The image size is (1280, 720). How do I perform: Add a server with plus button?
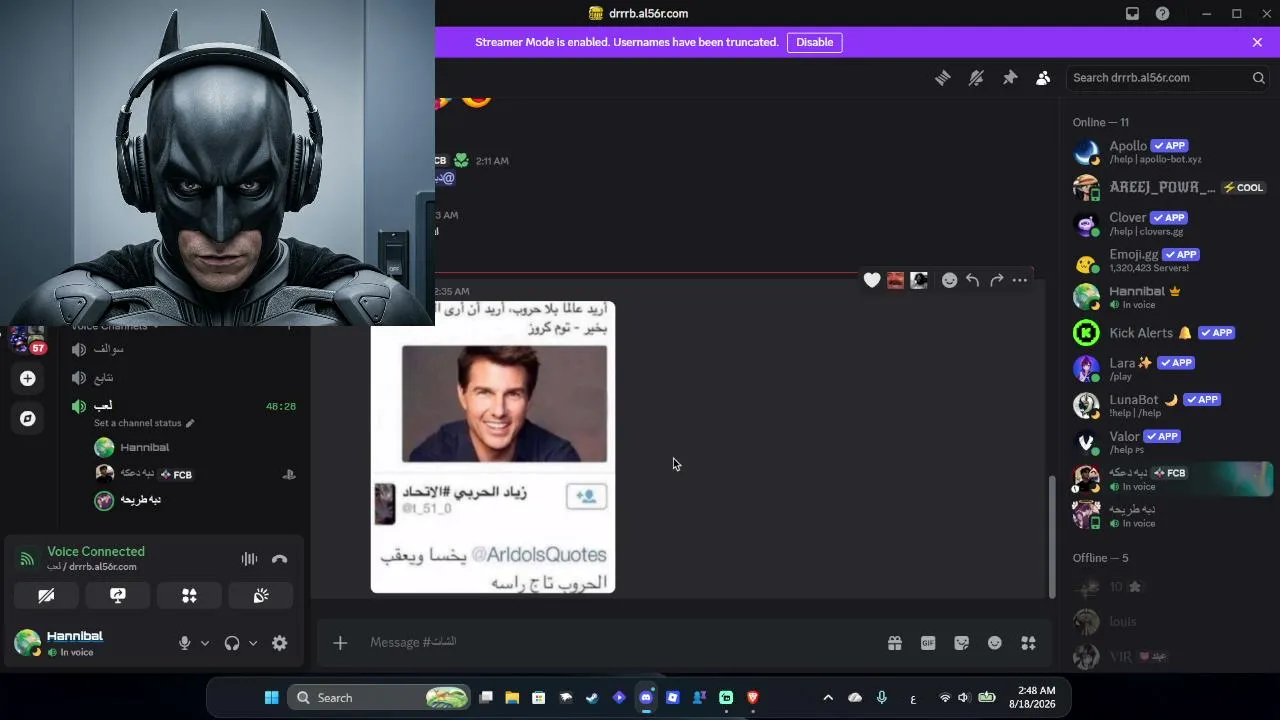(28, 379)
